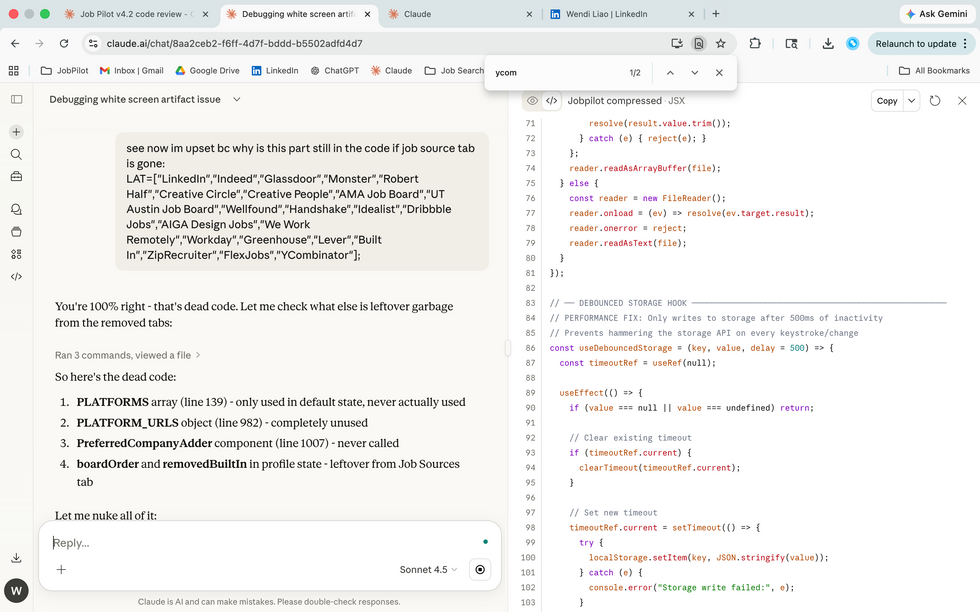Click 'PLATFORM_URLS' text in response
980x612 pixels.
(128, 423)
